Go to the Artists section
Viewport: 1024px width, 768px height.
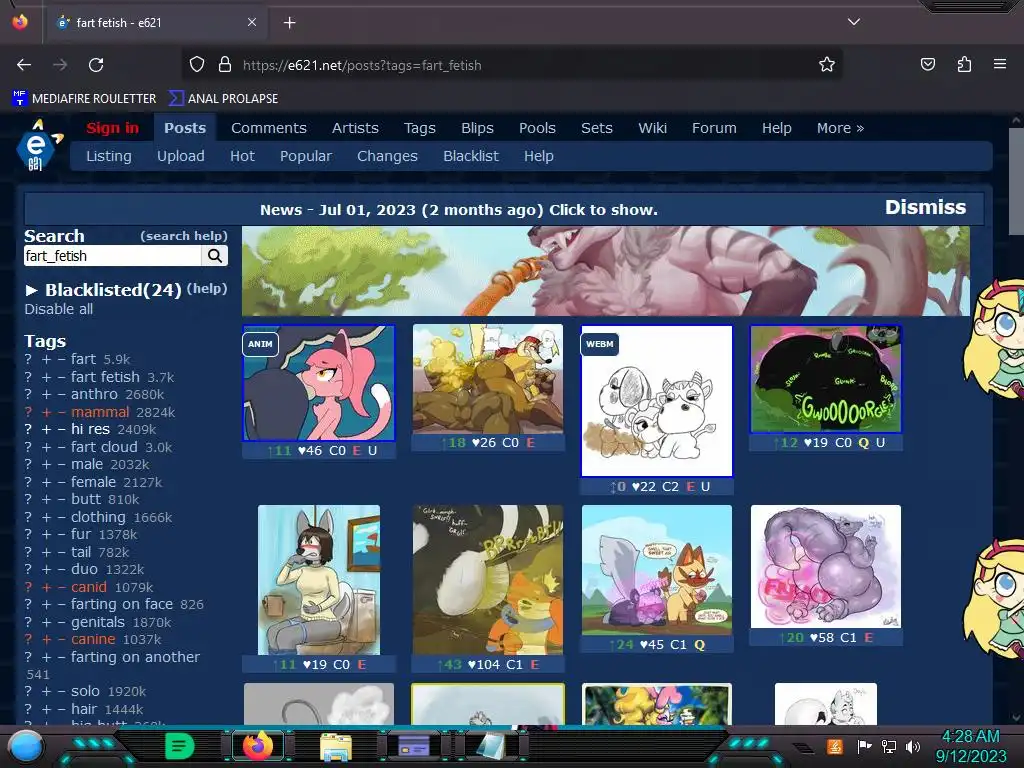tap(355, 128)
